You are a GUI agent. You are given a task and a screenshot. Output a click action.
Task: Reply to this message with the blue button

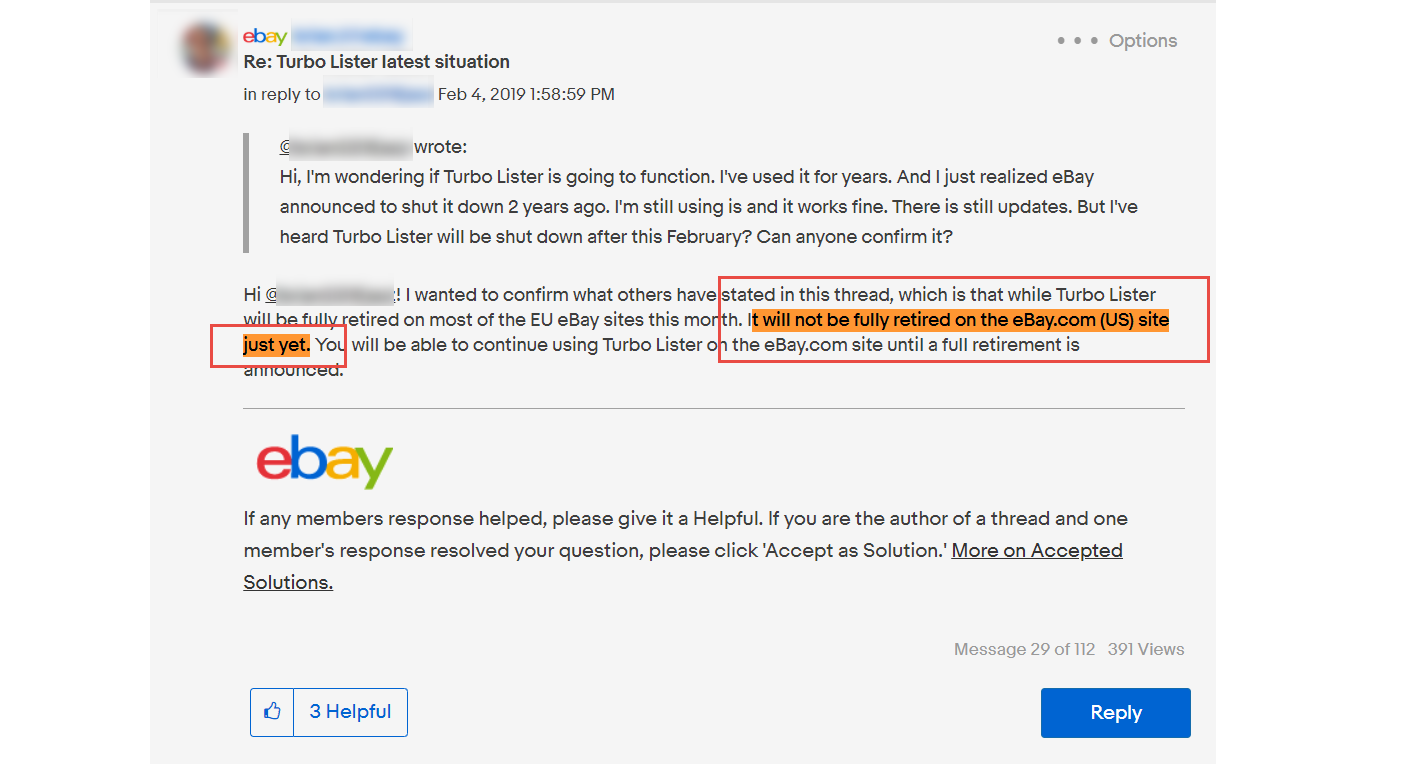tap(1116, 713)
